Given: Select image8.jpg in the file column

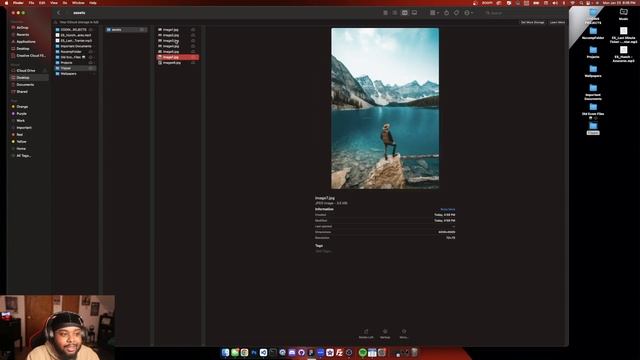Looking at the screenshot, I should [x=177, y=63].
